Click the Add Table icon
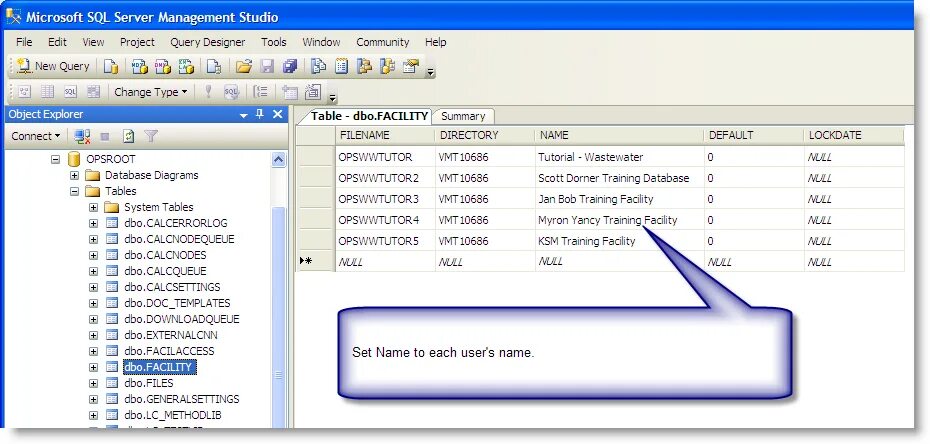 289,92
